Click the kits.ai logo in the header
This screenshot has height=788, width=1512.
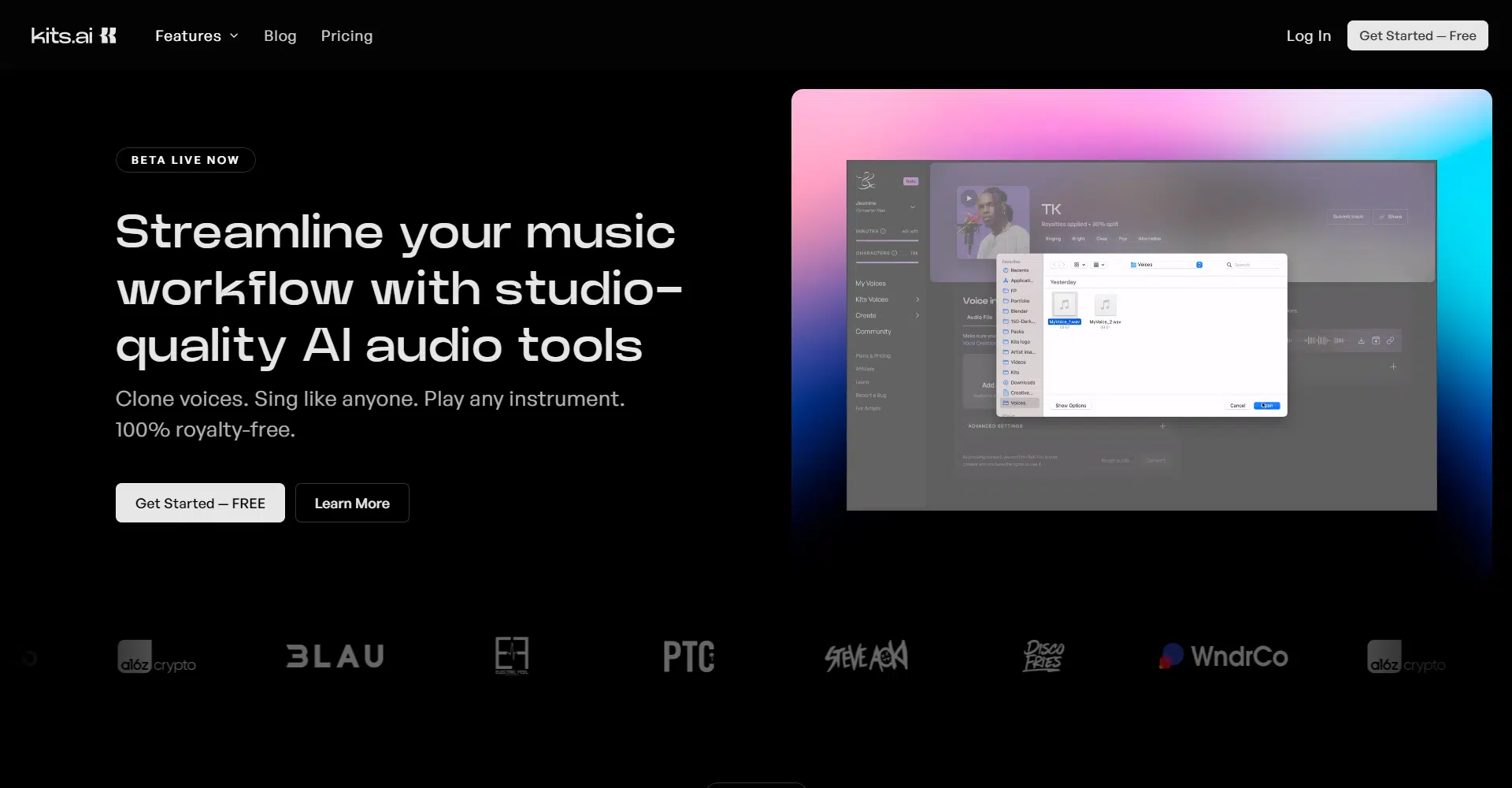tap(73, 35)
